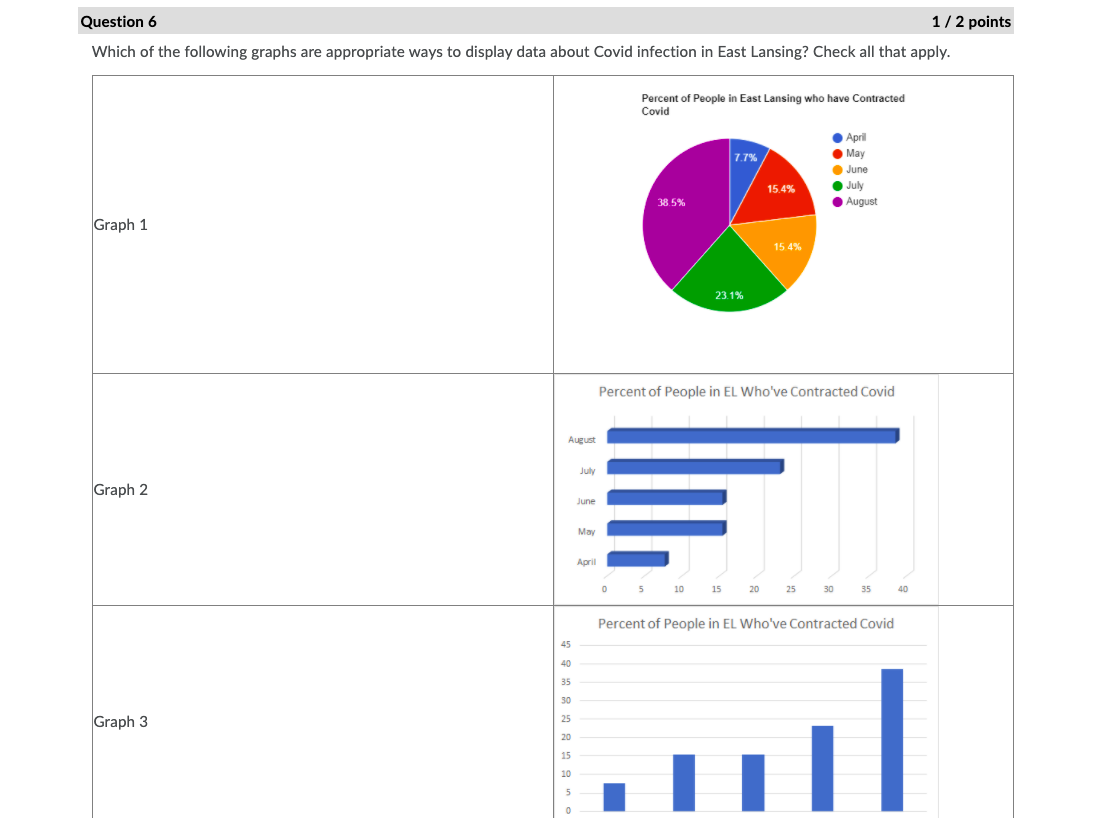The height and width of the screenshot is (818, 1115).
Task: Click the 40 tick on Graph 2 x-axis
Action: (x=903, y=589)
